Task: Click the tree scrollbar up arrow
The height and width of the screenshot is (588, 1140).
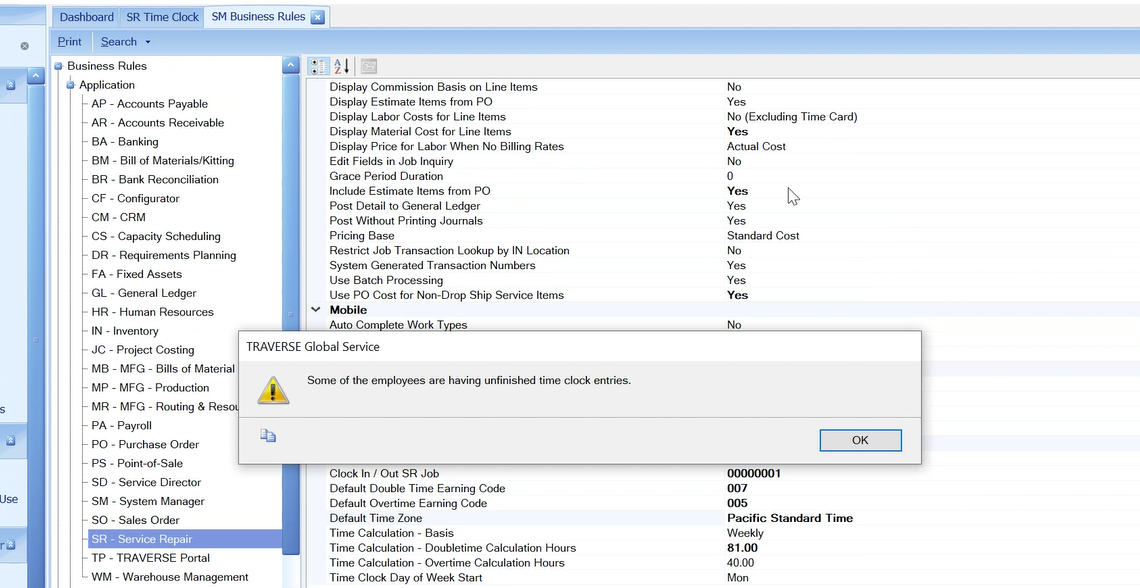Action: tap(290, 65)
